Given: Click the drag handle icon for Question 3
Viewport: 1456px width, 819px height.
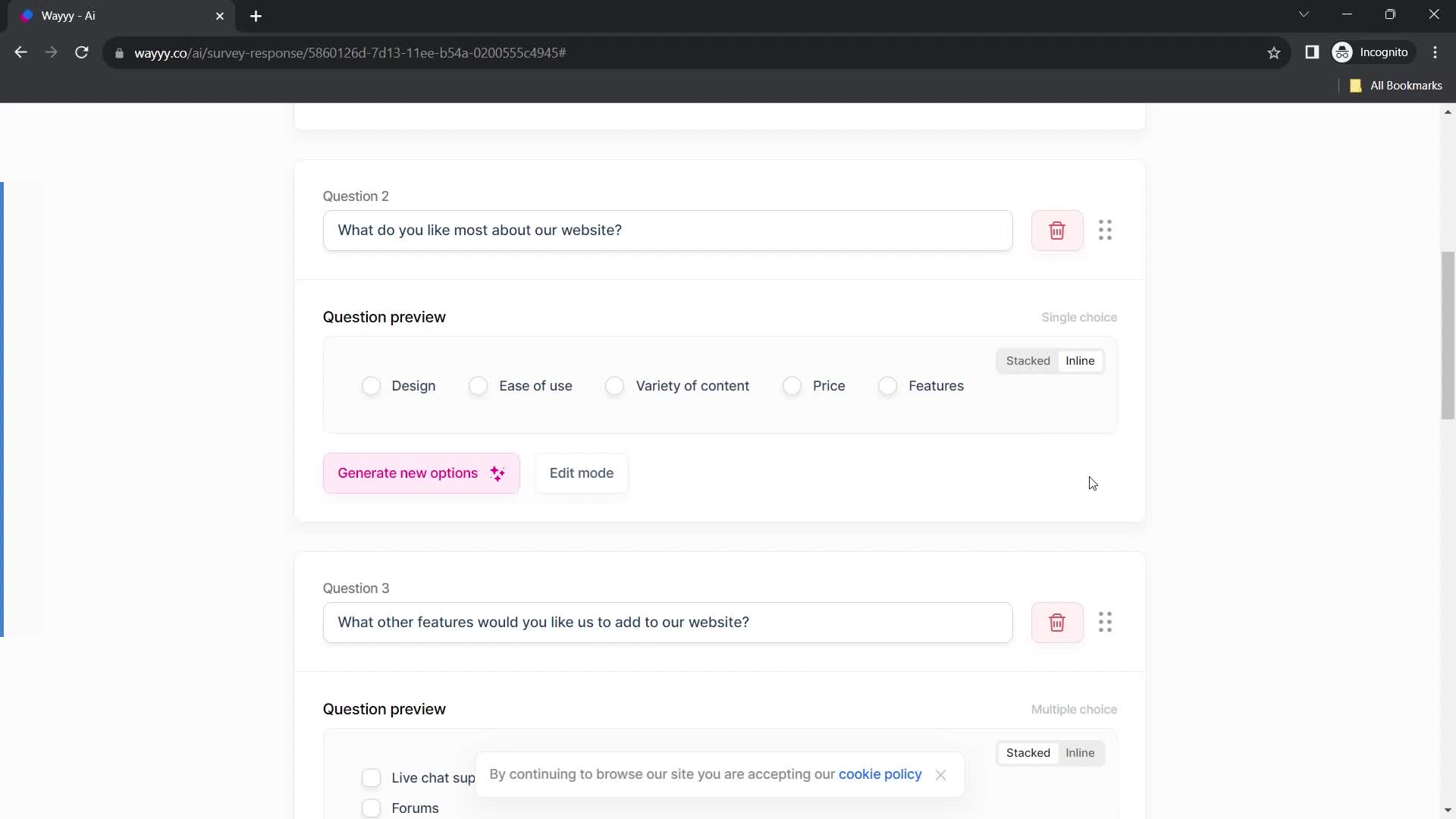Looking at the screenshot, I should [x=1105, y=622].
